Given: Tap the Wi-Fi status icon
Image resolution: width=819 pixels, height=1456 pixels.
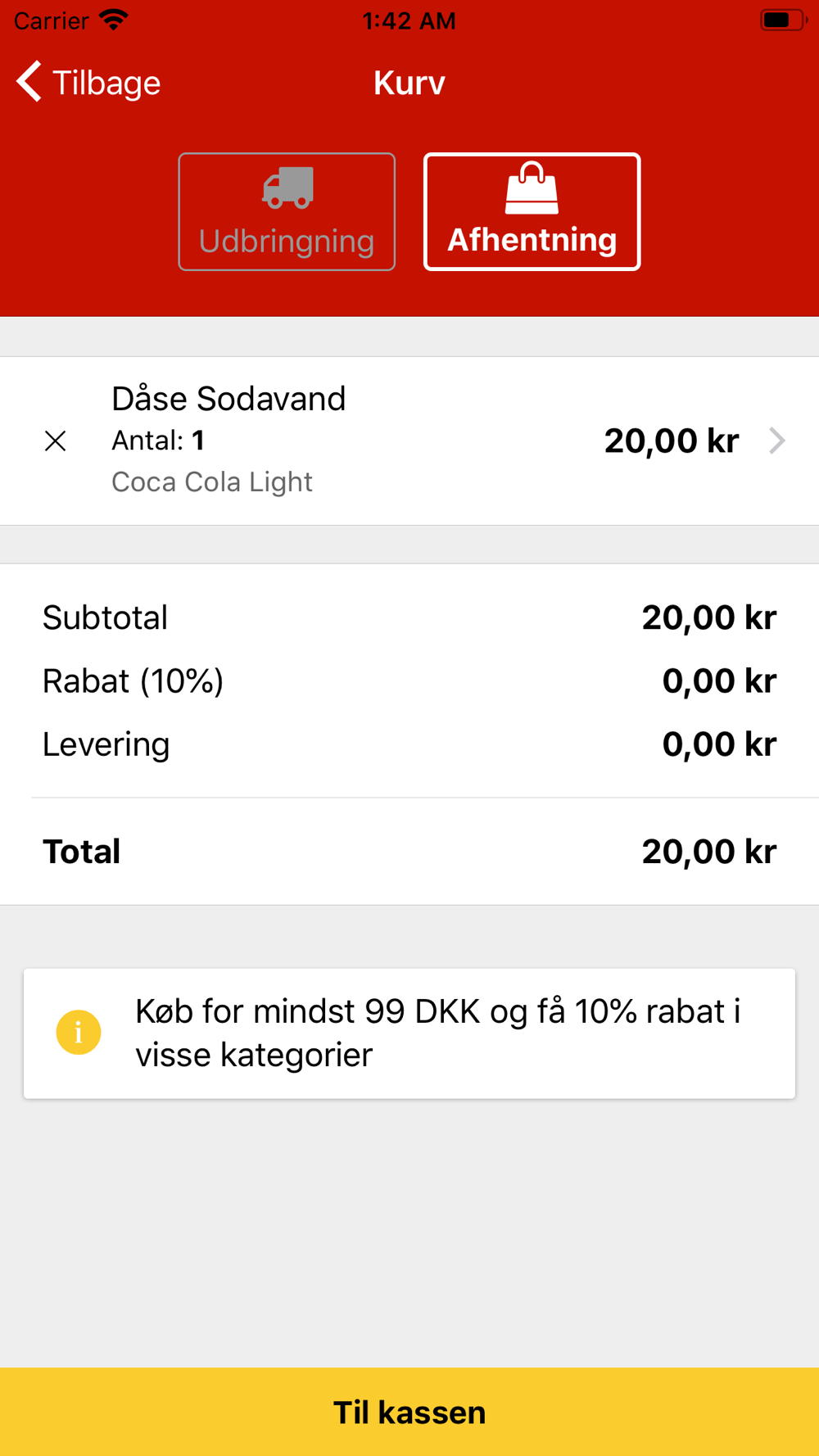Looking at the screenshot, I should [x=114, y=20].
